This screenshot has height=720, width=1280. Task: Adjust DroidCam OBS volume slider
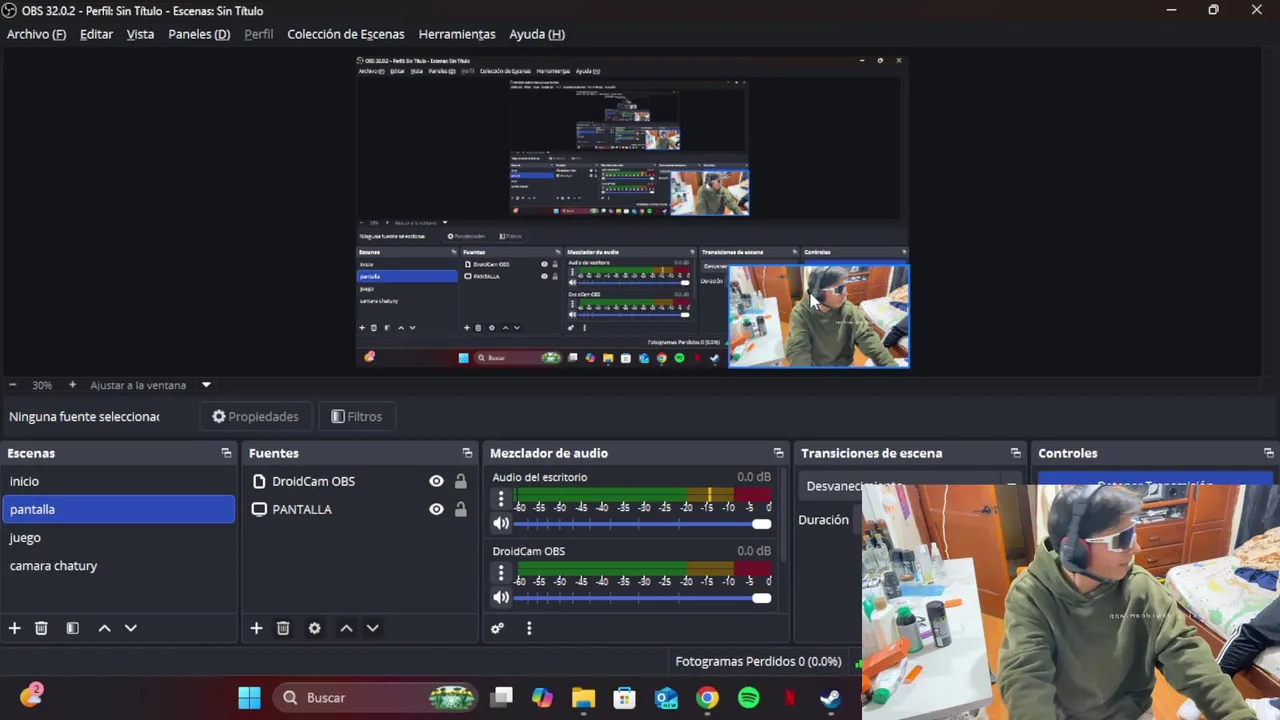click(x=642, y=598)
